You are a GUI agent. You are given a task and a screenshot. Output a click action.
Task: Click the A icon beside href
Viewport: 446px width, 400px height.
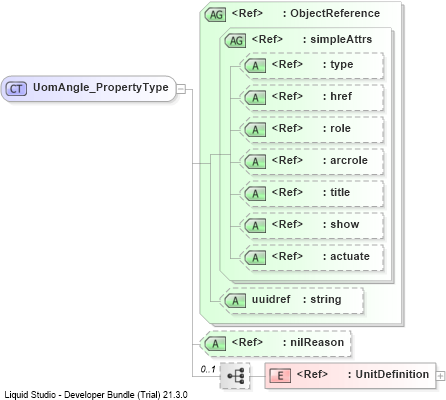click(x=255, y=98)
